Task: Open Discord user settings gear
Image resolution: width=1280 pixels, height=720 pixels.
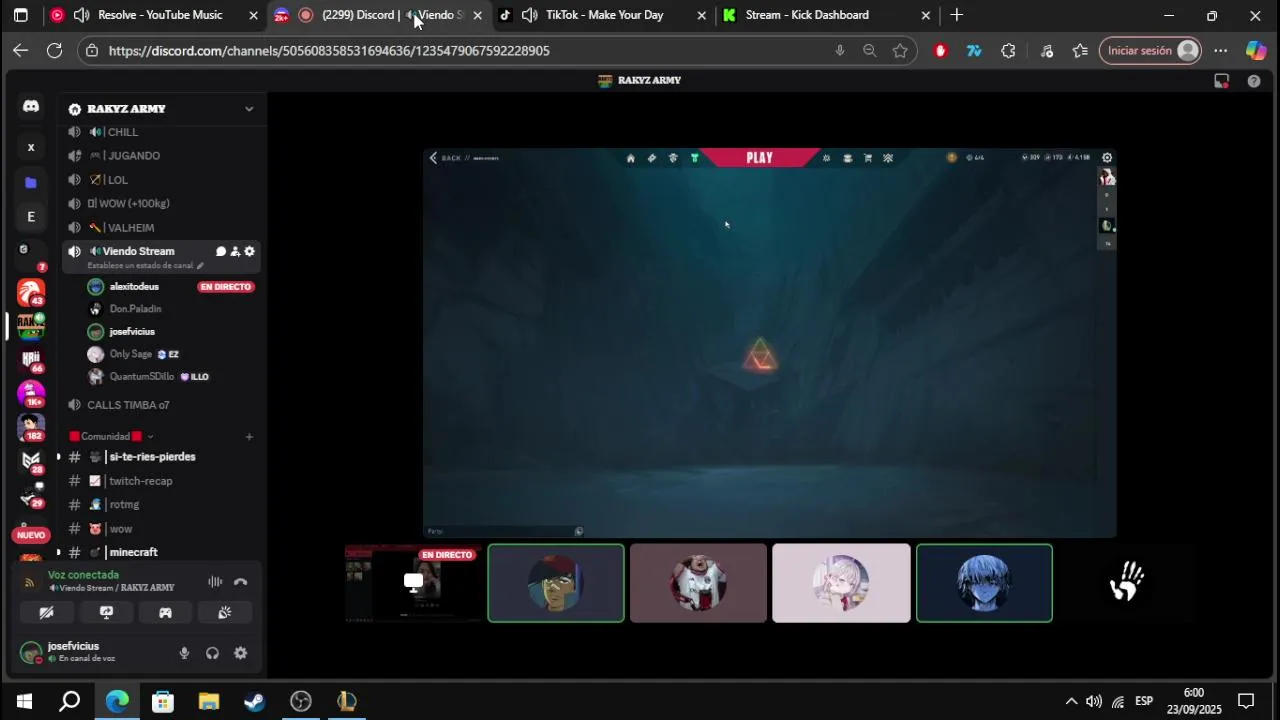Action: (240, 653)
